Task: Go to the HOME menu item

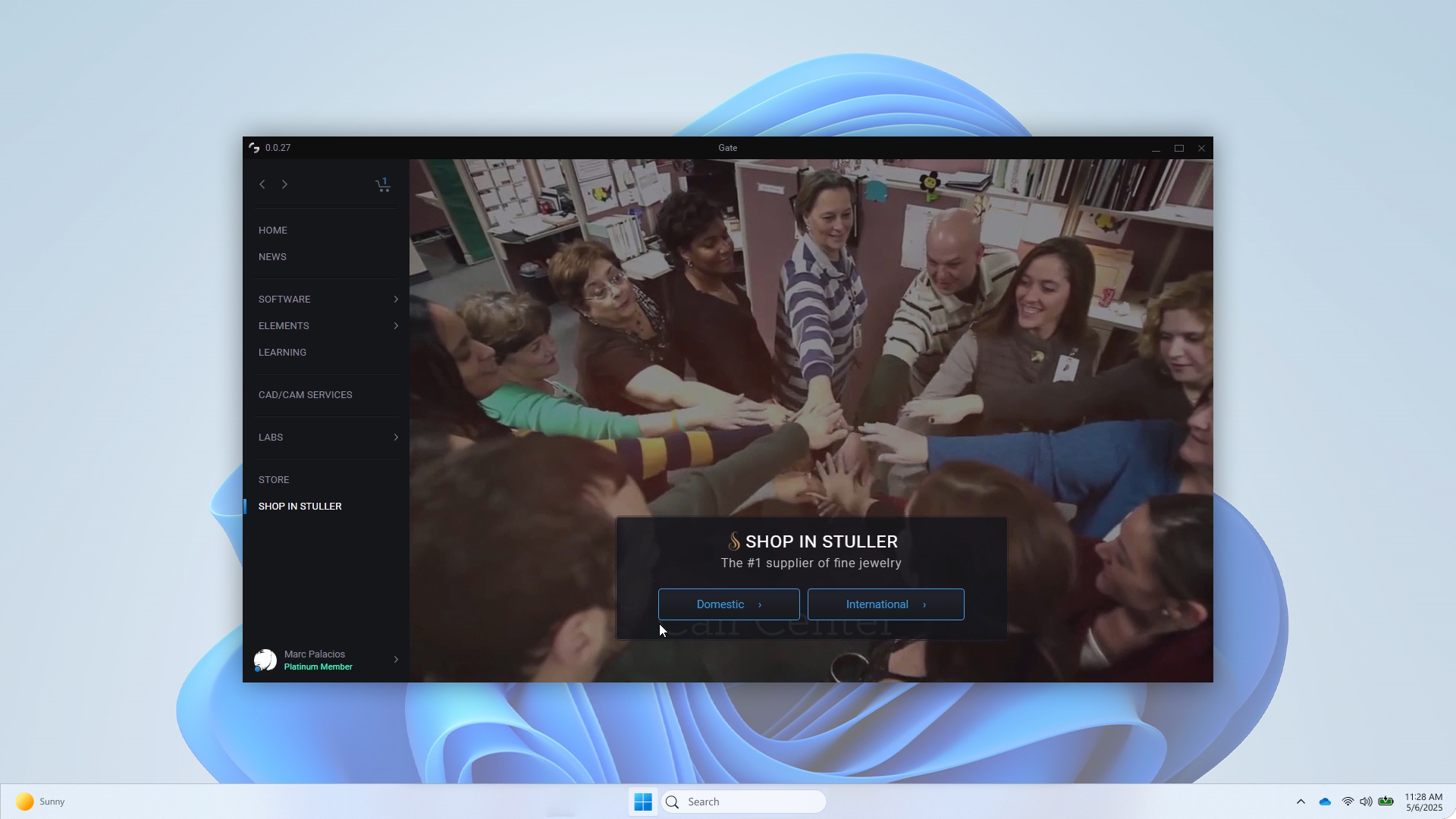Action: [273, 231]
